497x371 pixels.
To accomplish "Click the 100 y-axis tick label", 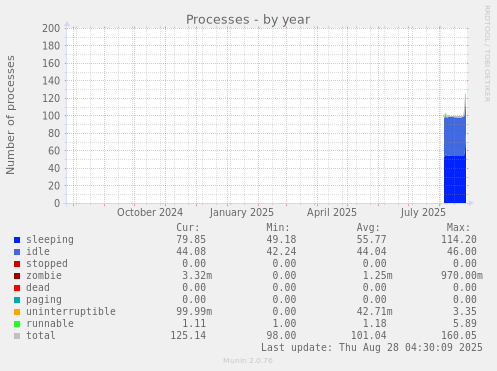I will pos(51,116).
